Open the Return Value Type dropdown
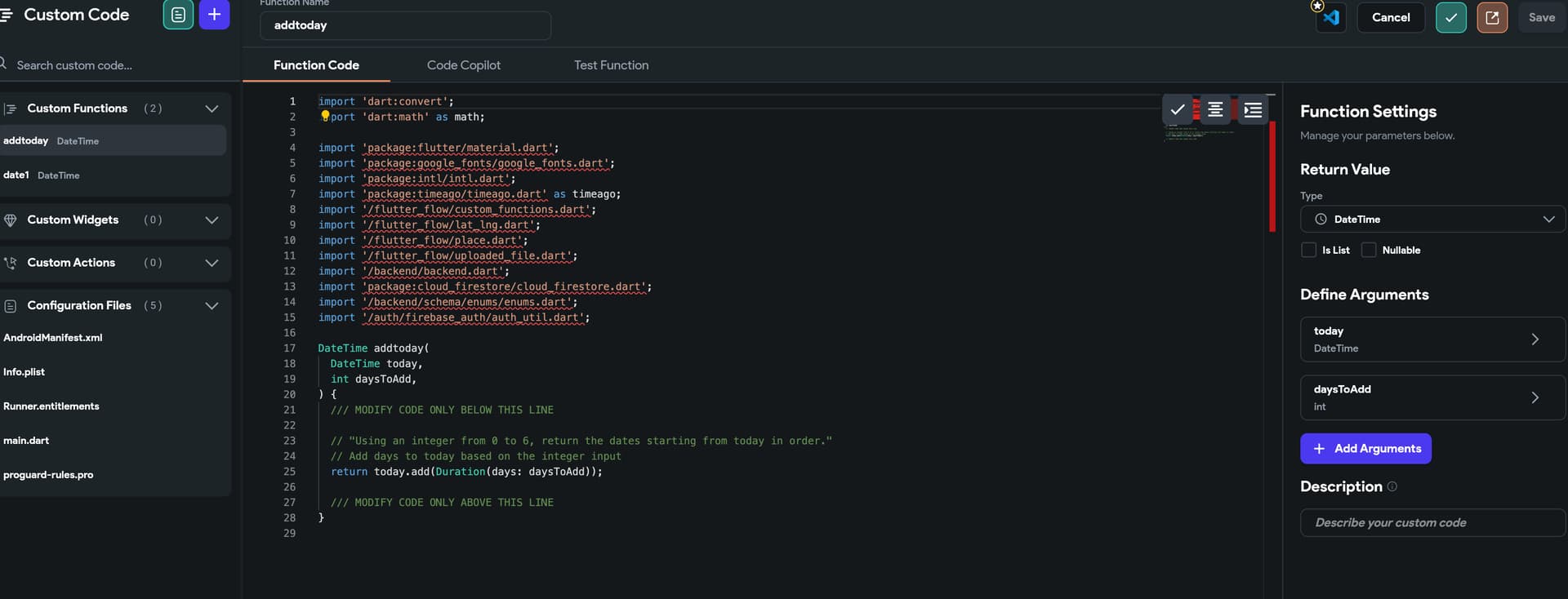This screenshot has height=599, width=1568. (1432, 220)
